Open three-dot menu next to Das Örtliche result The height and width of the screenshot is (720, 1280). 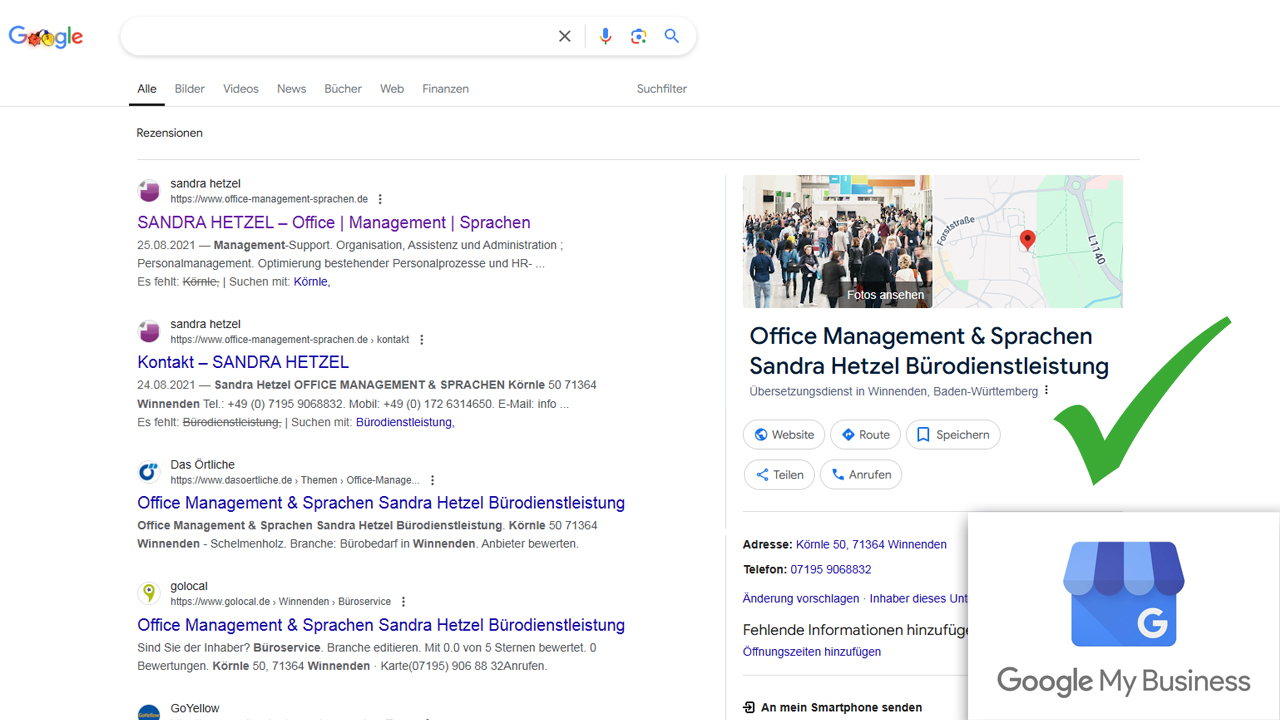432,480
